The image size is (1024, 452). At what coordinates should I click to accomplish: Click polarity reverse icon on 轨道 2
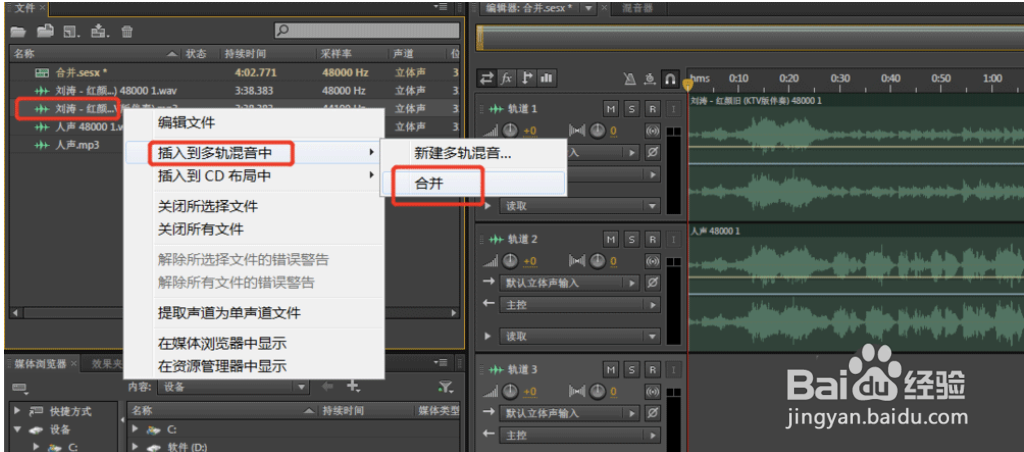point(652,283)
